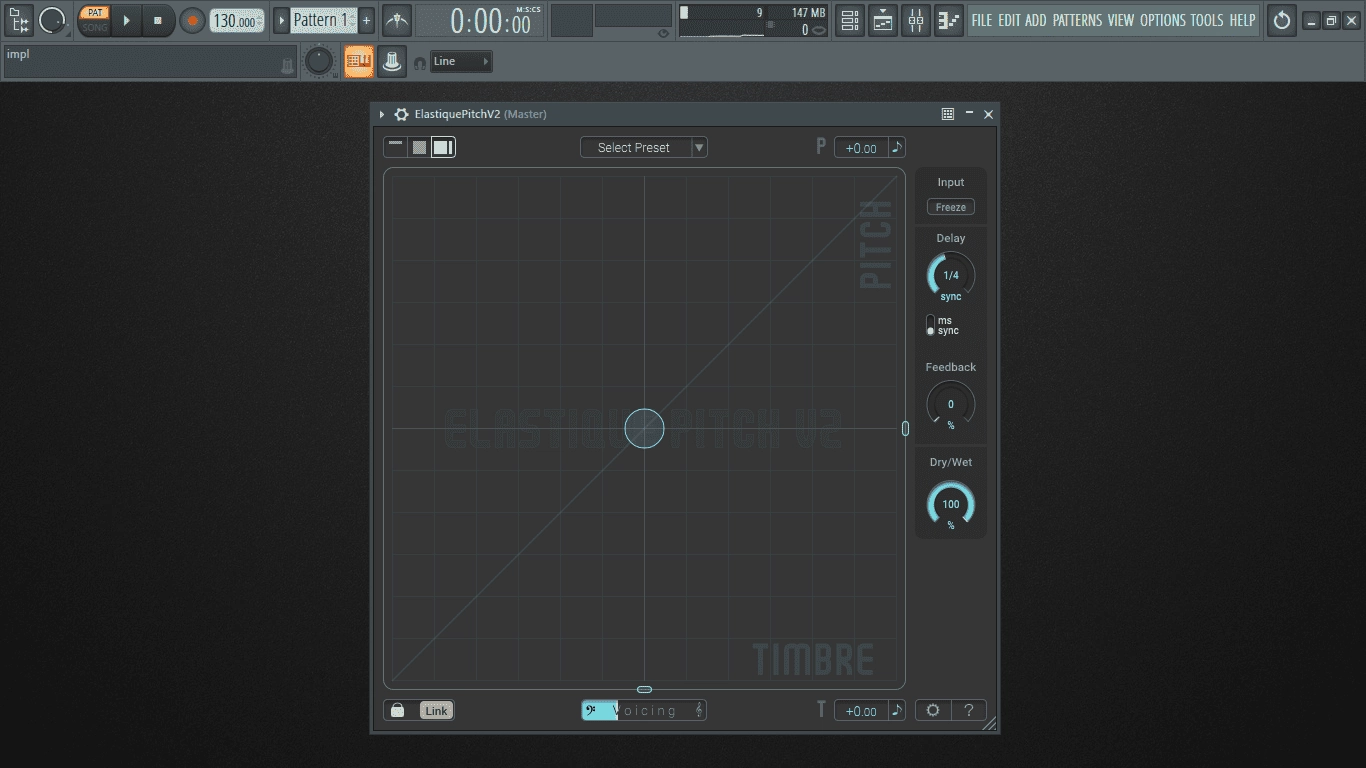Click the knob-shaped toolbar icon beside keyboard
The height and width of the screenshot is (768, 1366).
(x=392, y=61)
